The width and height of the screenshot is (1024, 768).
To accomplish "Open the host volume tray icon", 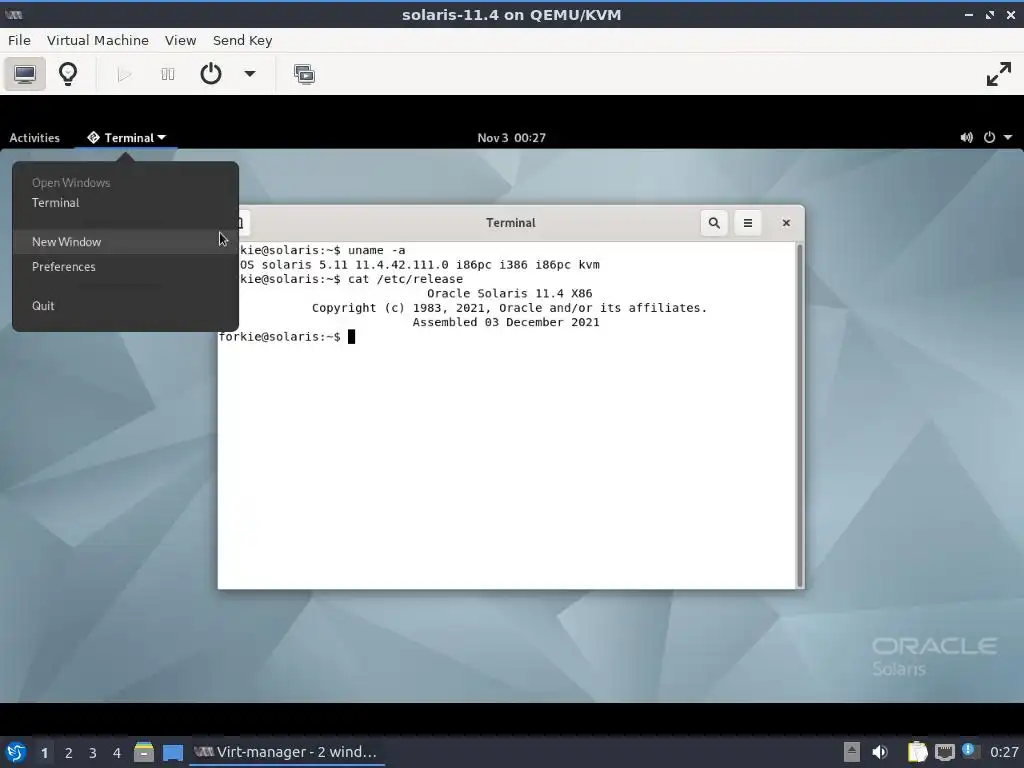I will pyautogui.click(x=880, y=752).
